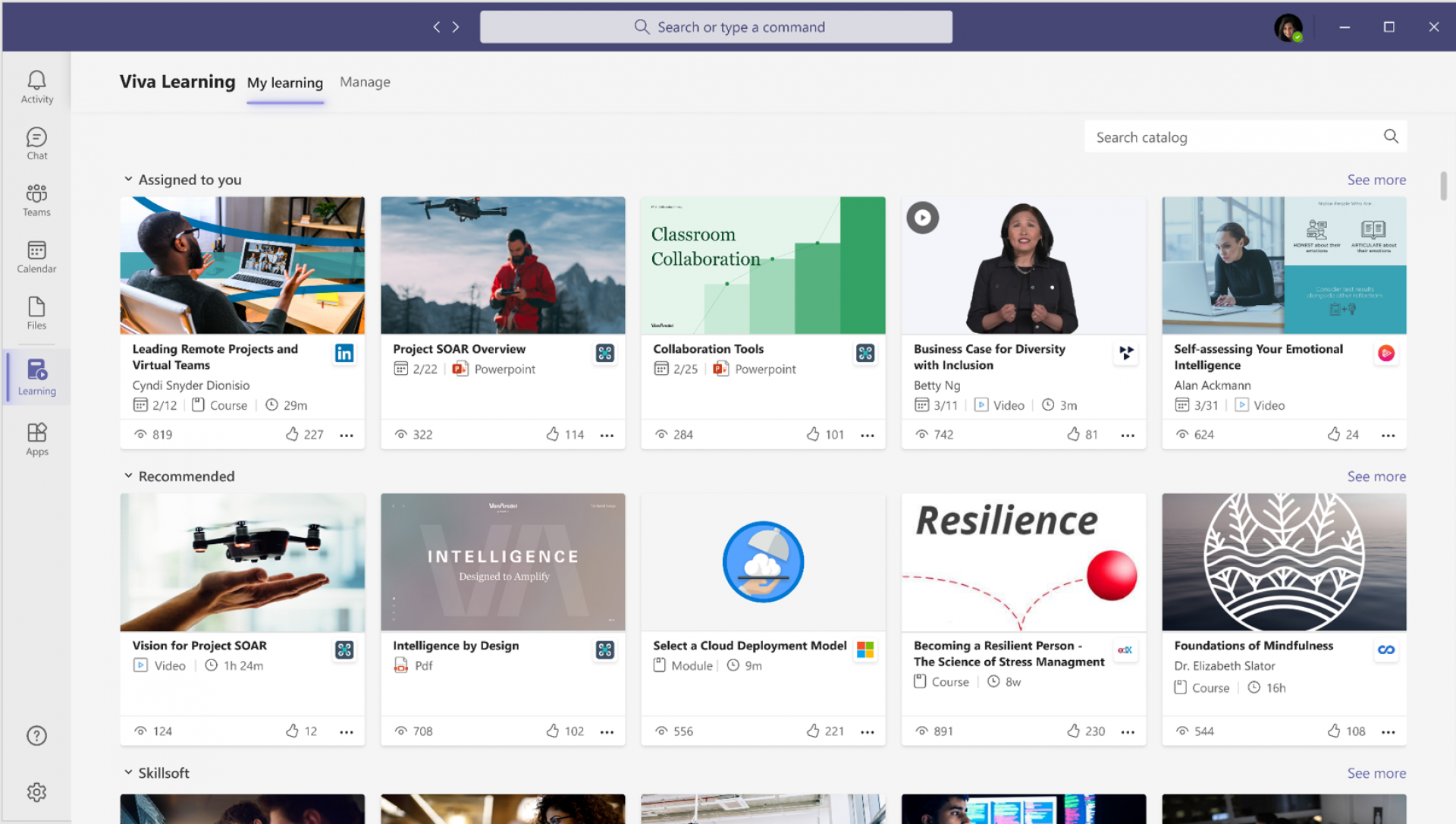1456x824 pixels.
Task: Open Activity in the sidebar
Action: (x=36, y=86)
